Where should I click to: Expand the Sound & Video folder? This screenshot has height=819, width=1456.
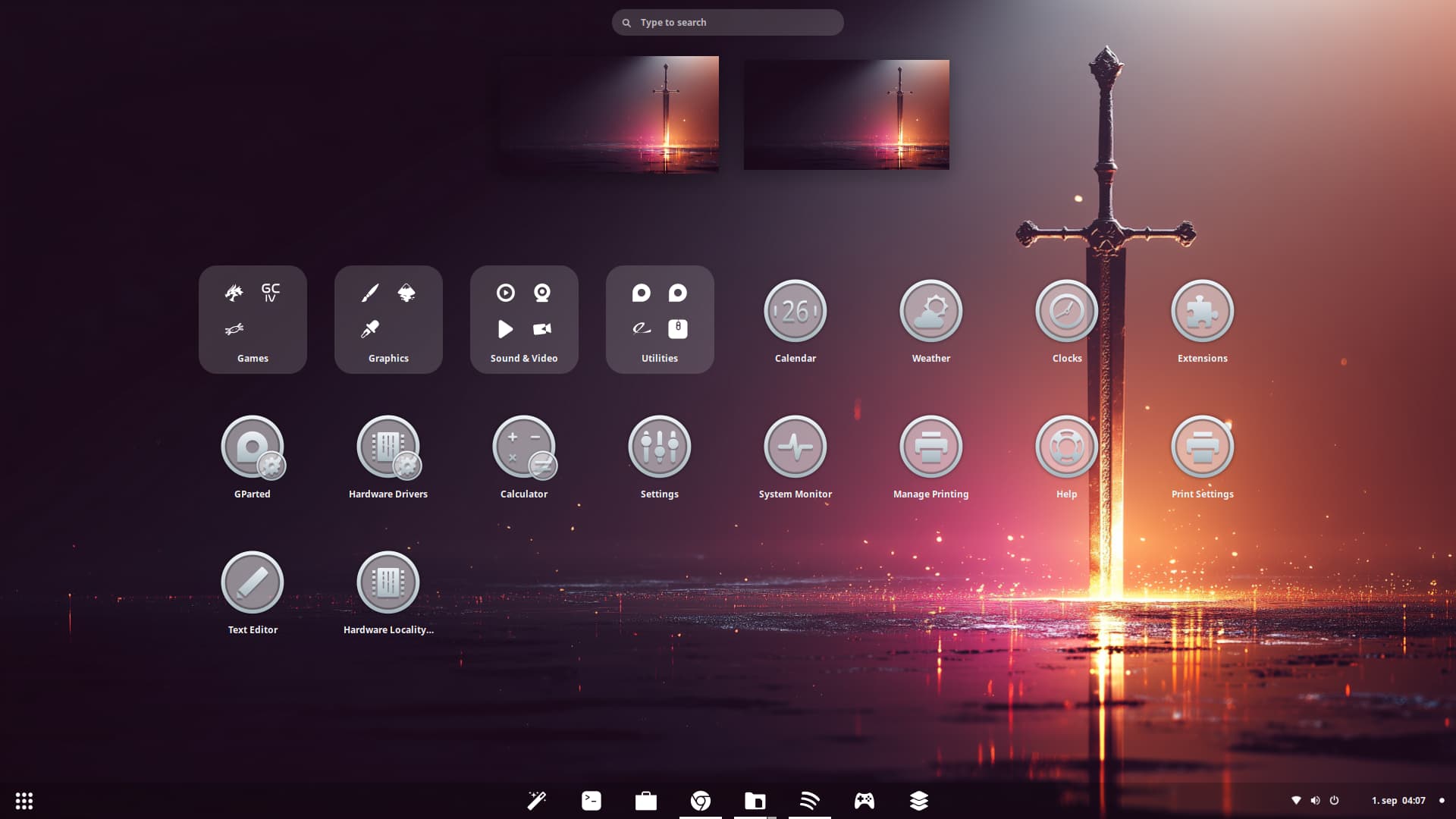(x=523, y=319)
